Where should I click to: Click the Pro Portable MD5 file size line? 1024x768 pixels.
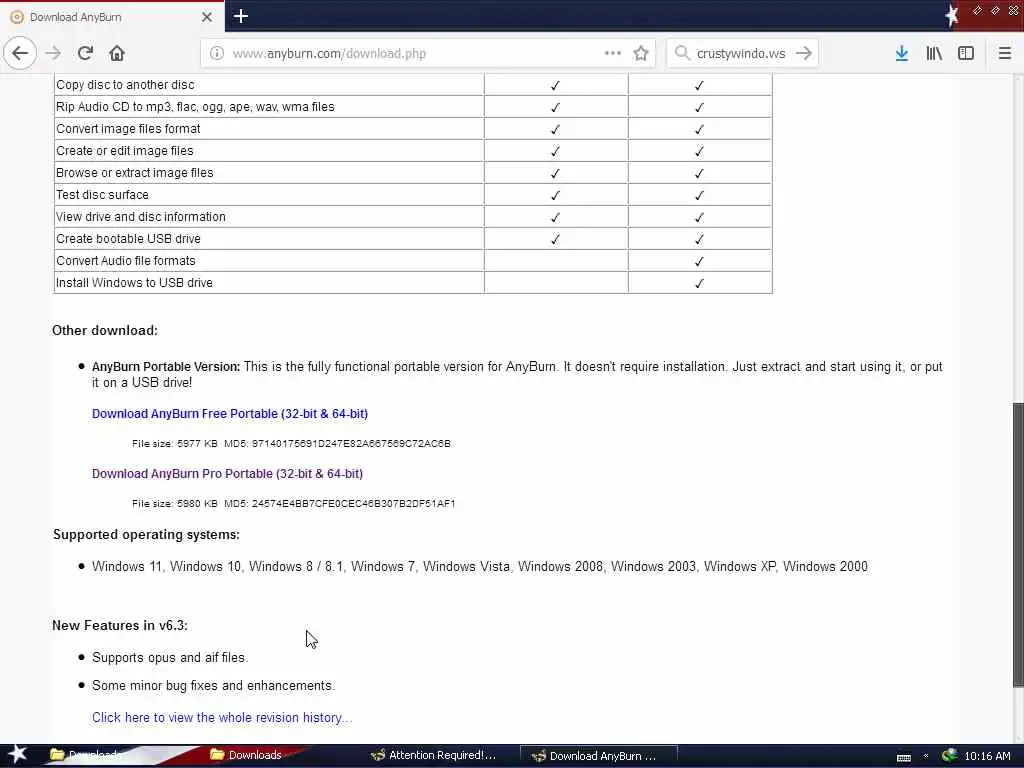point(293,504)
